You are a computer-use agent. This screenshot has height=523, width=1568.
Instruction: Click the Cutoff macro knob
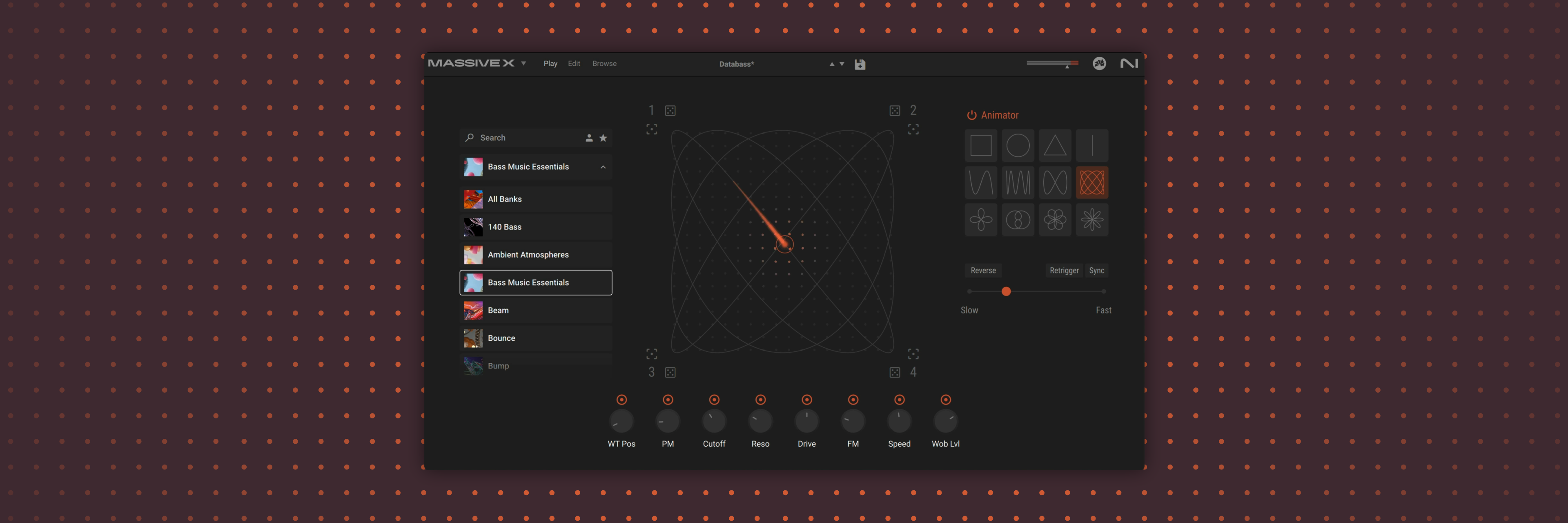(x=714, y=421)
